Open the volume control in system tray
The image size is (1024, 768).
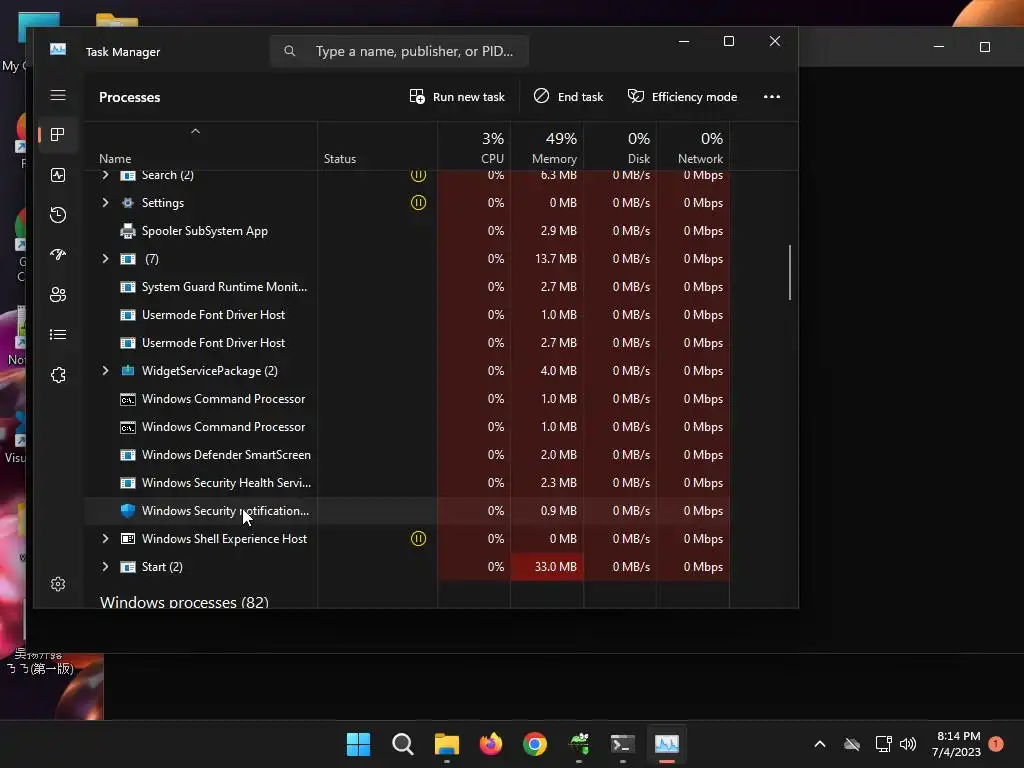pos(908,744)
